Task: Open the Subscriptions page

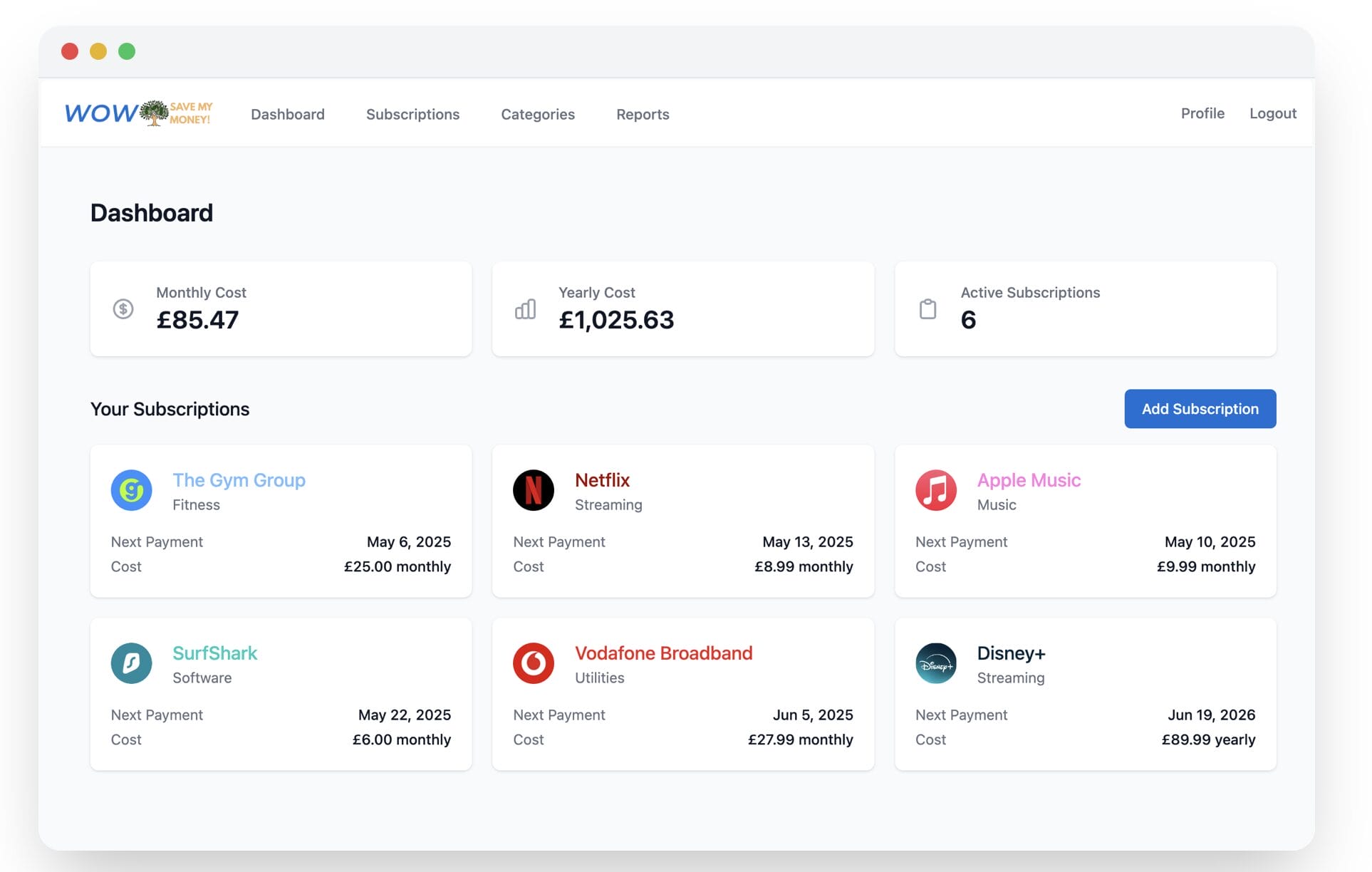Action: tap(412, 114)
